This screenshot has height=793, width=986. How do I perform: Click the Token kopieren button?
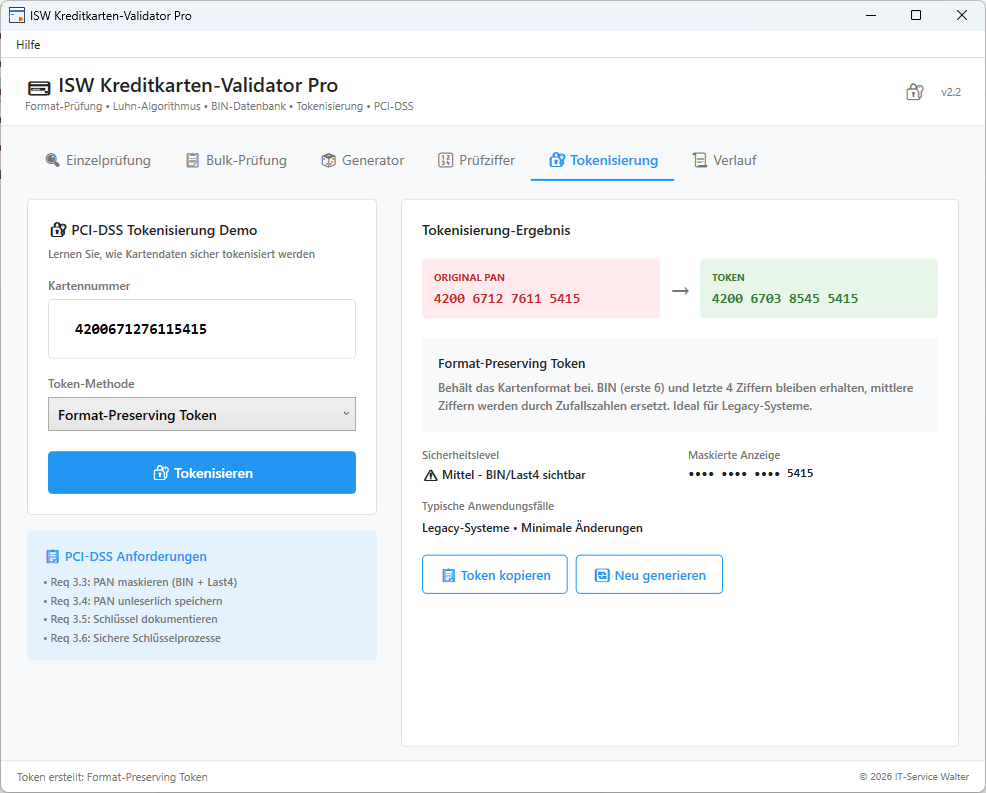click(x=494, y=575)
